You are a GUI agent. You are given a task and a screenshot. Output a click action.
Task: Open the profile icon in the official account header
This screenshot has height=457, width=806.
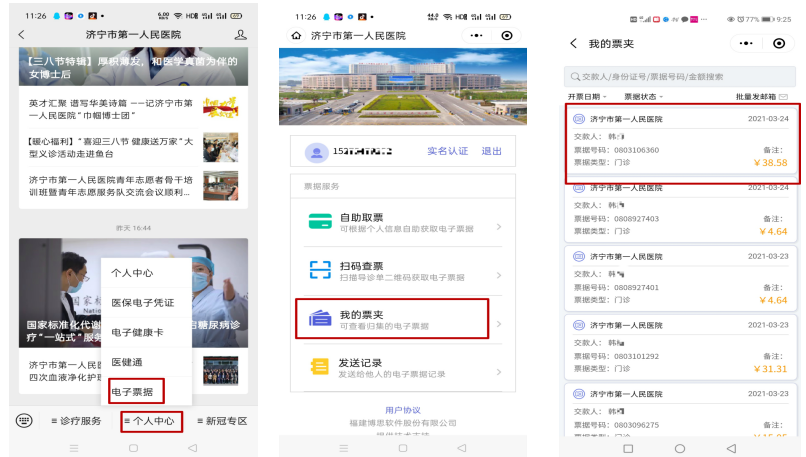click(239, 35)
